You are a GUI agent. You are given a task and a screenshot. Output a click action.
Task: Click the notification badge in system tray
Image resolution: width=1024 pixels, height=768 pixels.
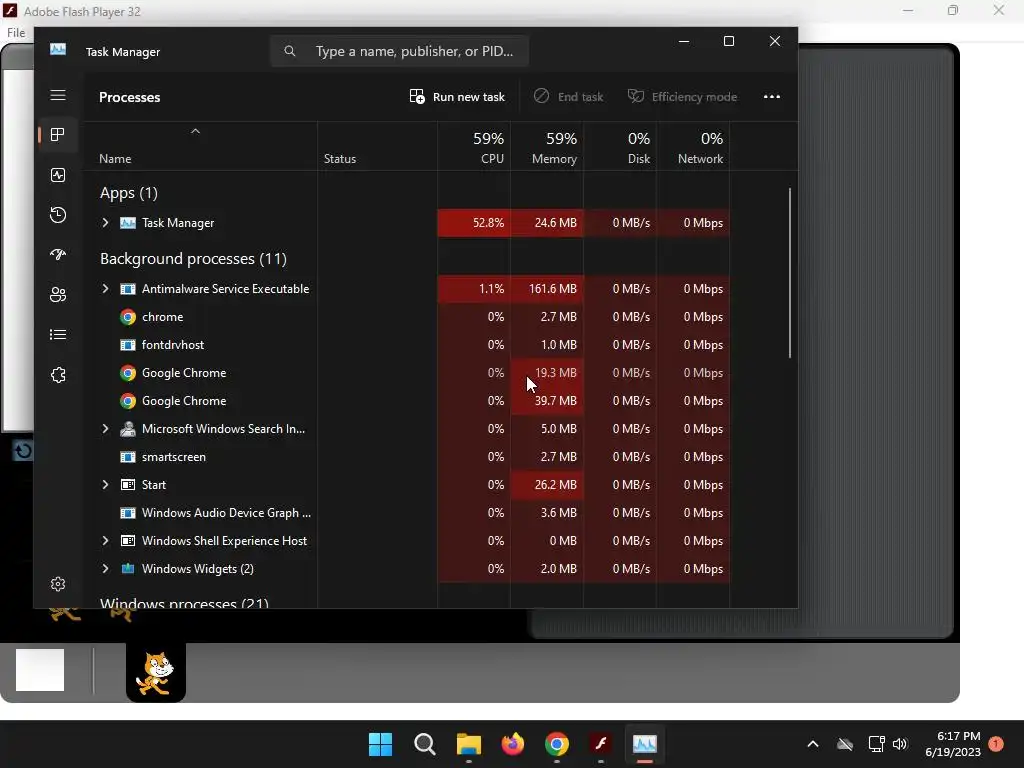[x=996, y=744]
